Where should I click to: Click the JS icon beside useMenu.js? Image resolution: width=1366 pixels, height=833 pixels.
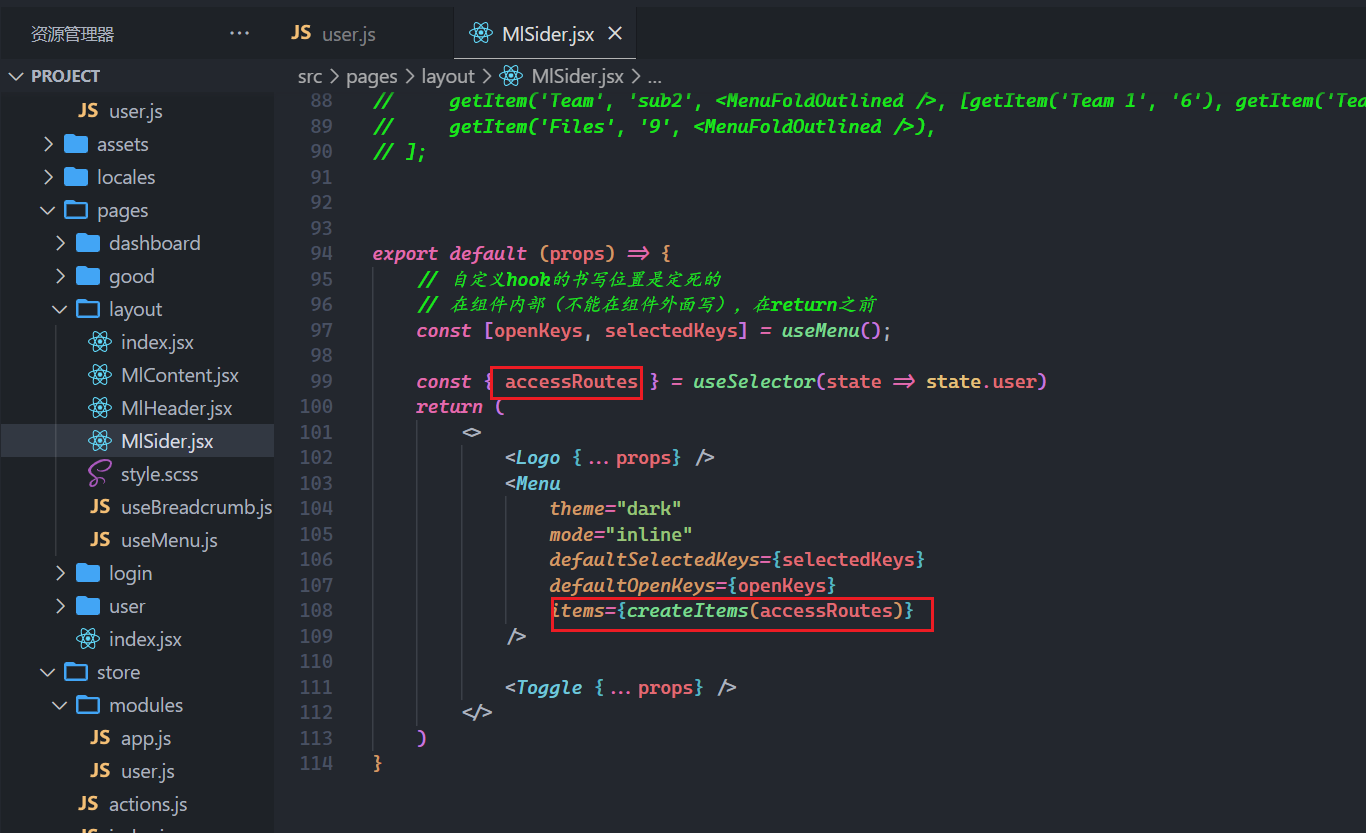(x=100, y=540)
